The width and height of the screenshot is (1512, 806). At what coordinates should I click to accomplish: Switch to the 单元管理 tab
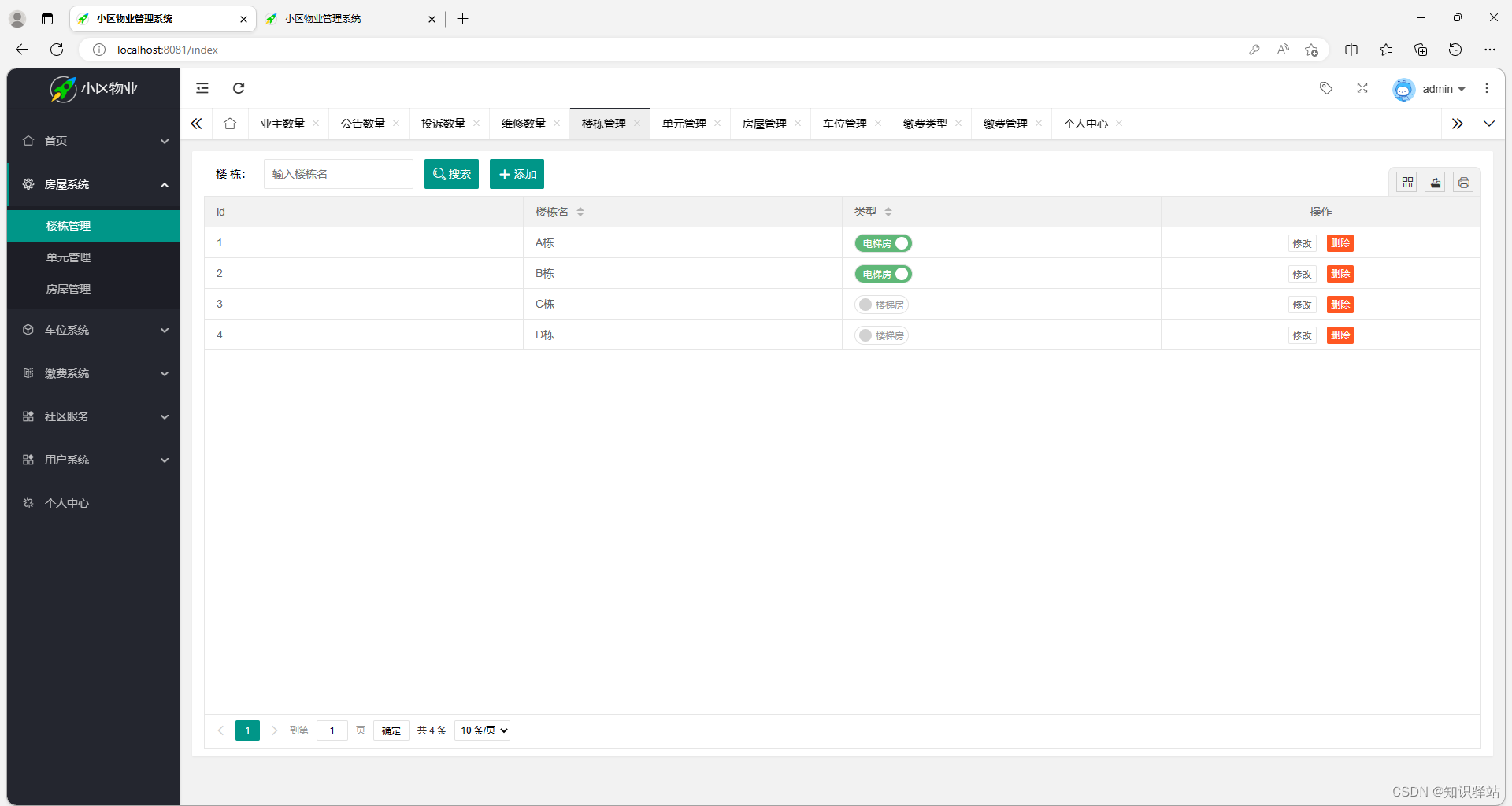(684, 124)
